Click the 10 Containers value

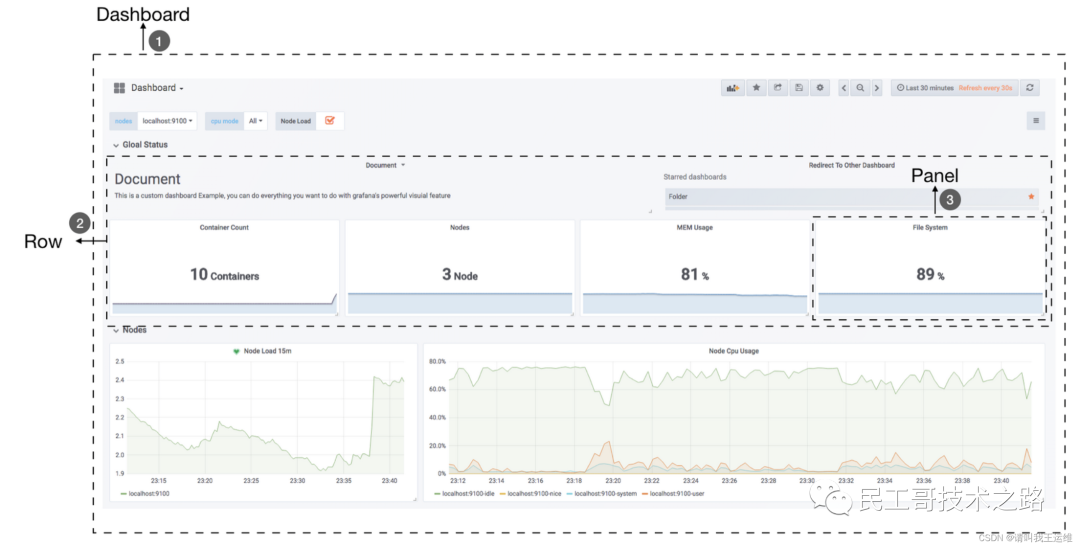coord(225,275)
